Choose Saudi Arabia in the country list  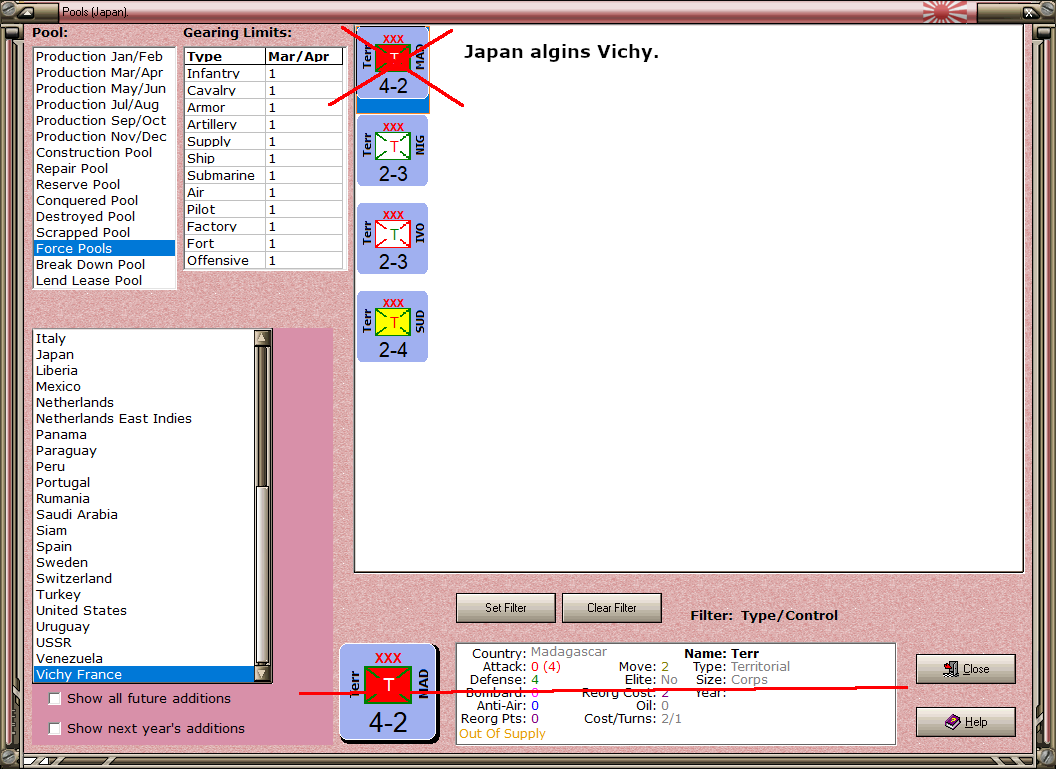click(144, 514)
